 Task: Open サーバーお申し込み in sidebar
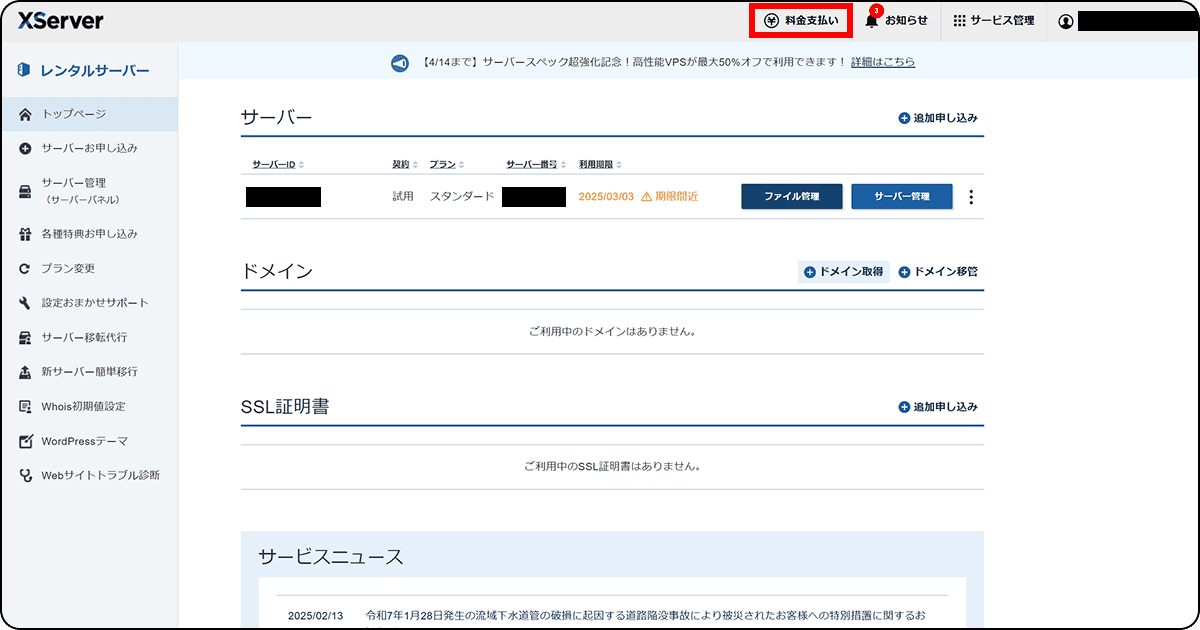89,148
